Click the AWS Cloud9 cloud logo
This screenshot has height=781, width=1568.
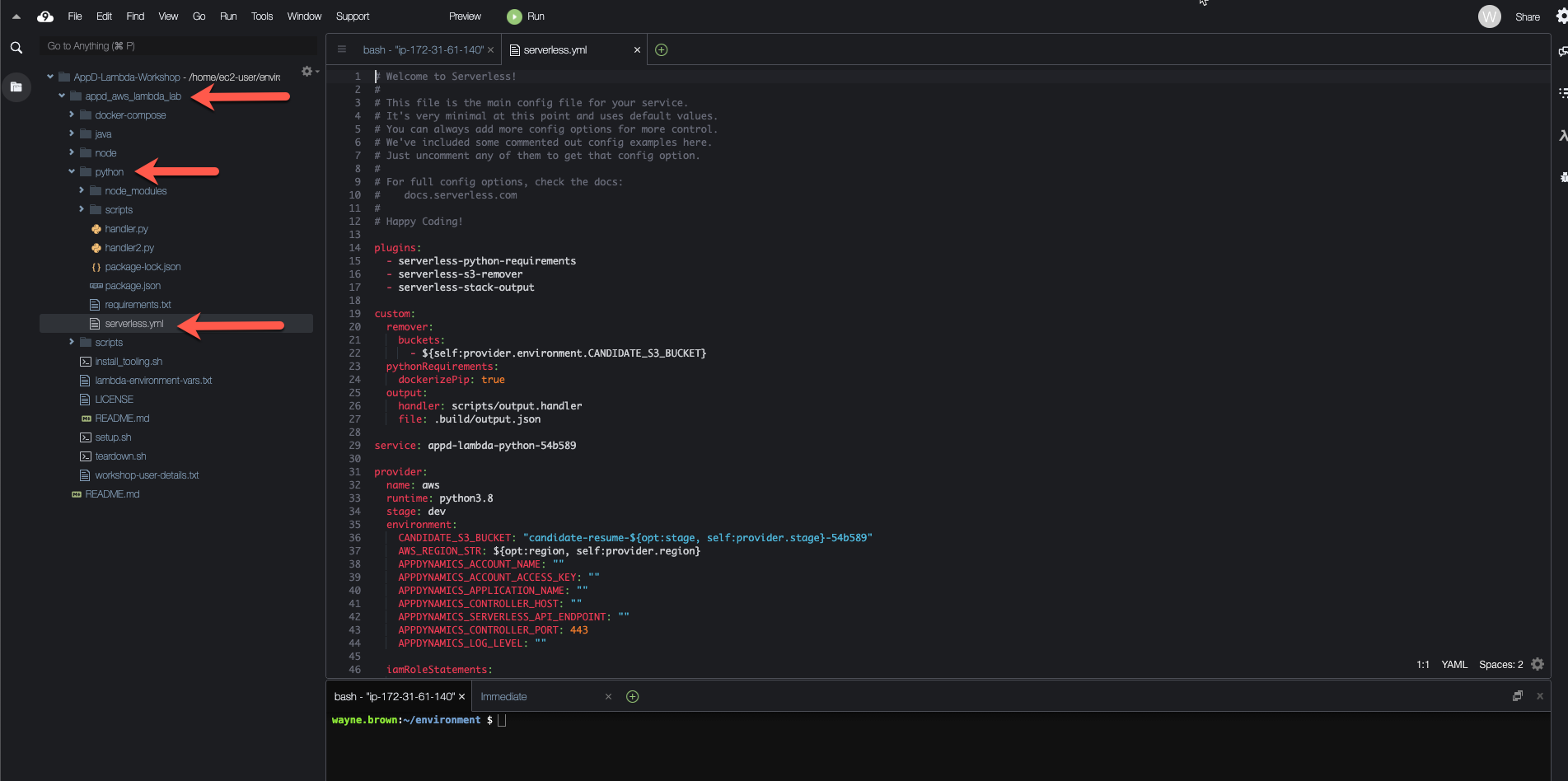pyautogui.click(x=45, y=16)
